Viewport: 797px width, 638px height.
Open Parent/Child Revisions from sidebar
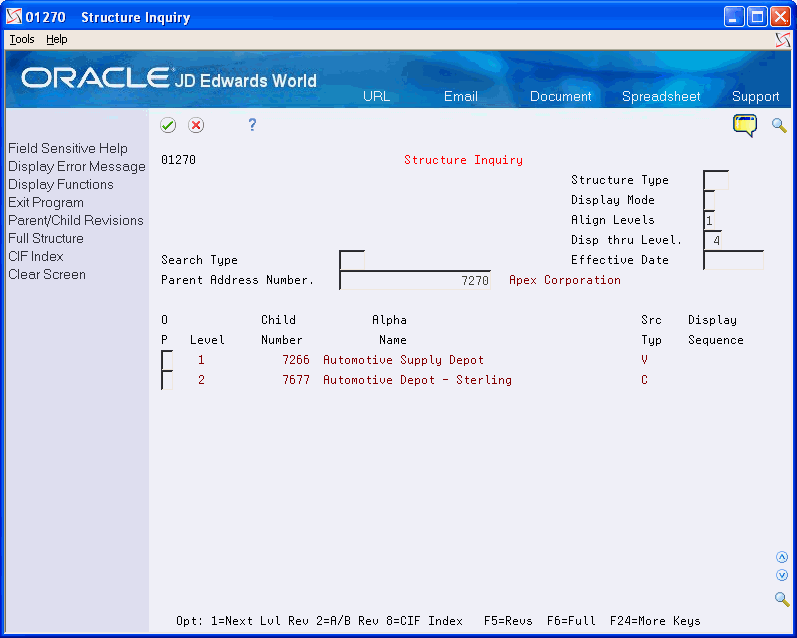76,220
